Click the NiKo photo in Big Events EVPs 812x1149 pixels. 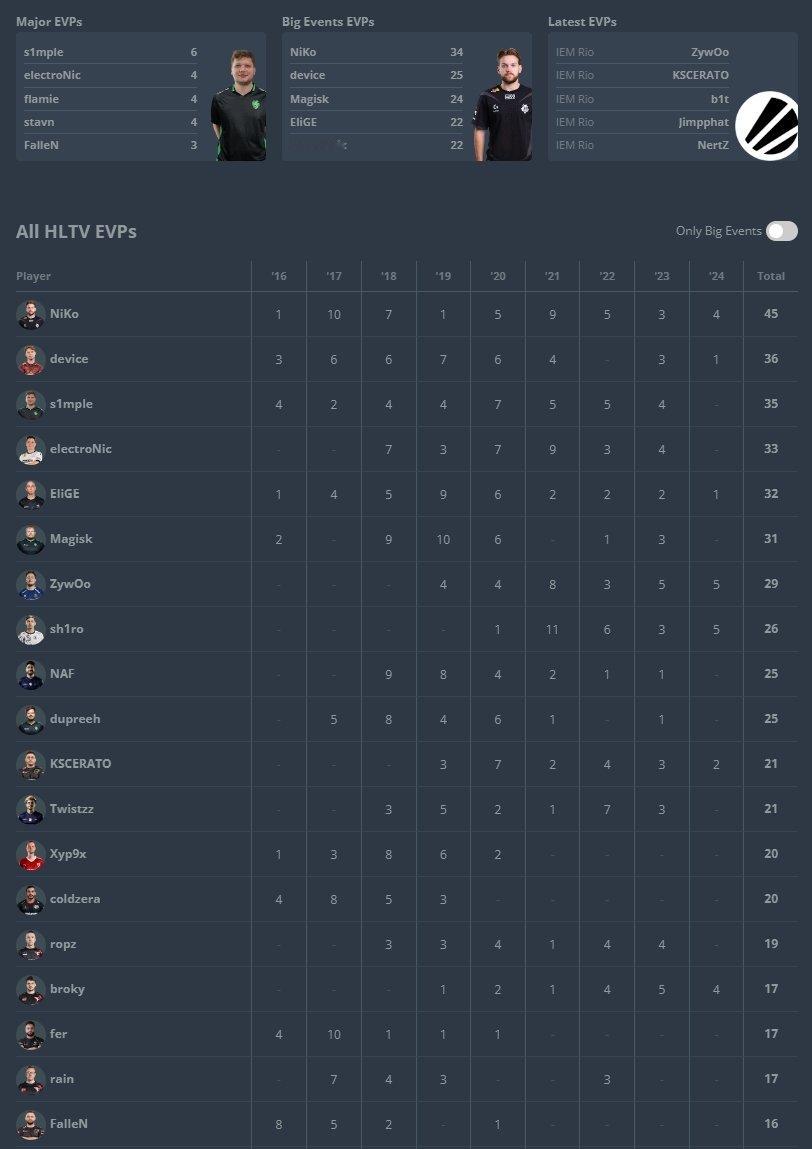[x=503, y=105]
